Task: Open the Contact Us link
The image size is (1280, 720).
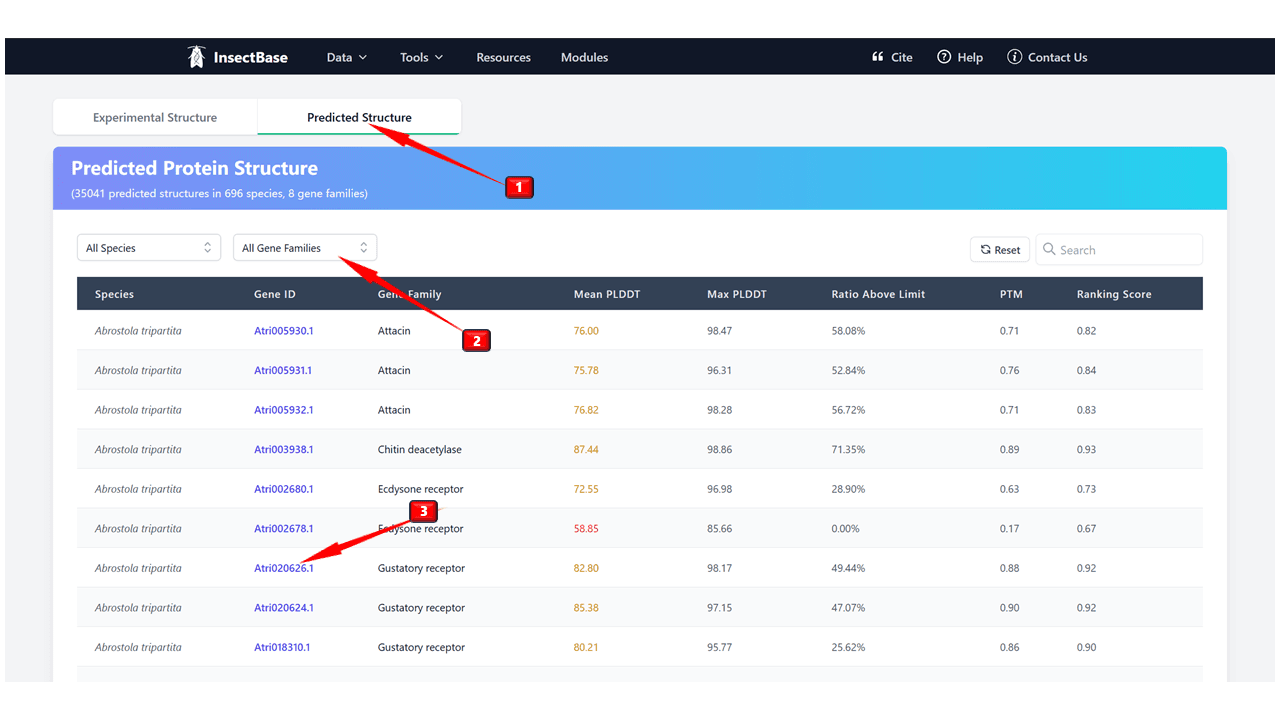Action: pos(1047,57)
